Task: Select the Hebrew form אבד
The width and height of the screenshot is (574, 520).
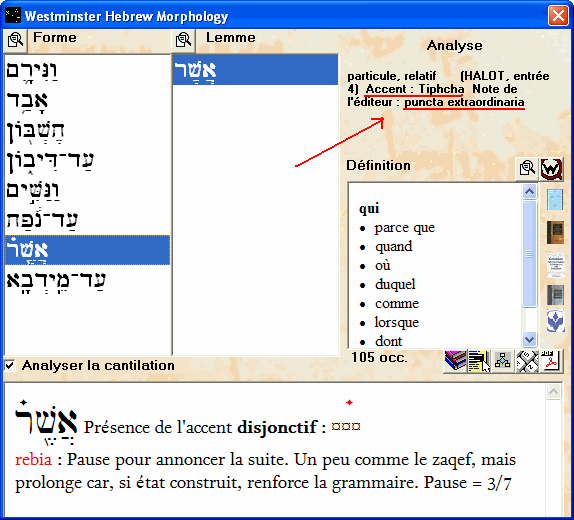Action: coord(27,100)
